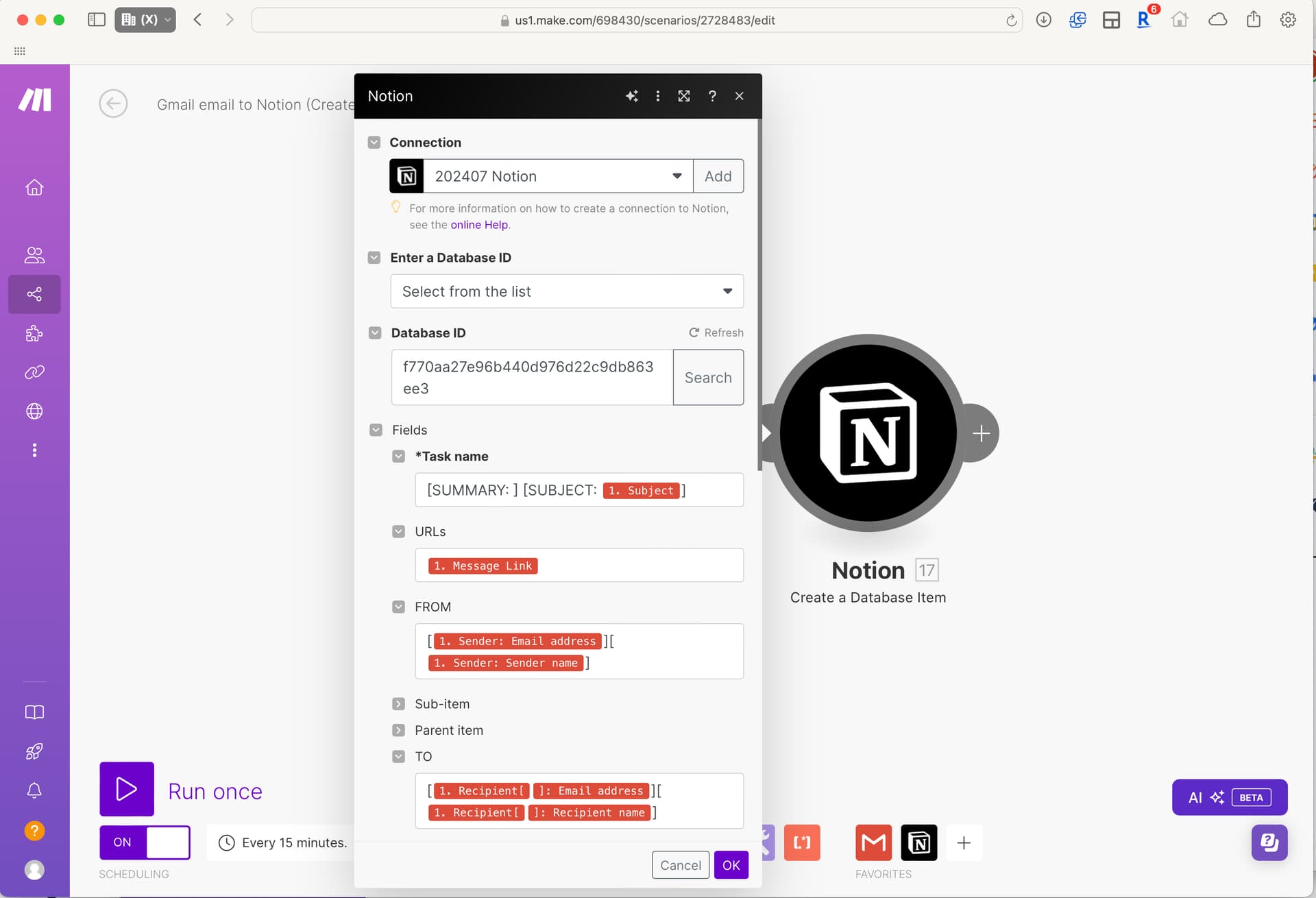Open the user profile avatar
The width and height of the screenshot is (1316, 898).
coord(34,870)
